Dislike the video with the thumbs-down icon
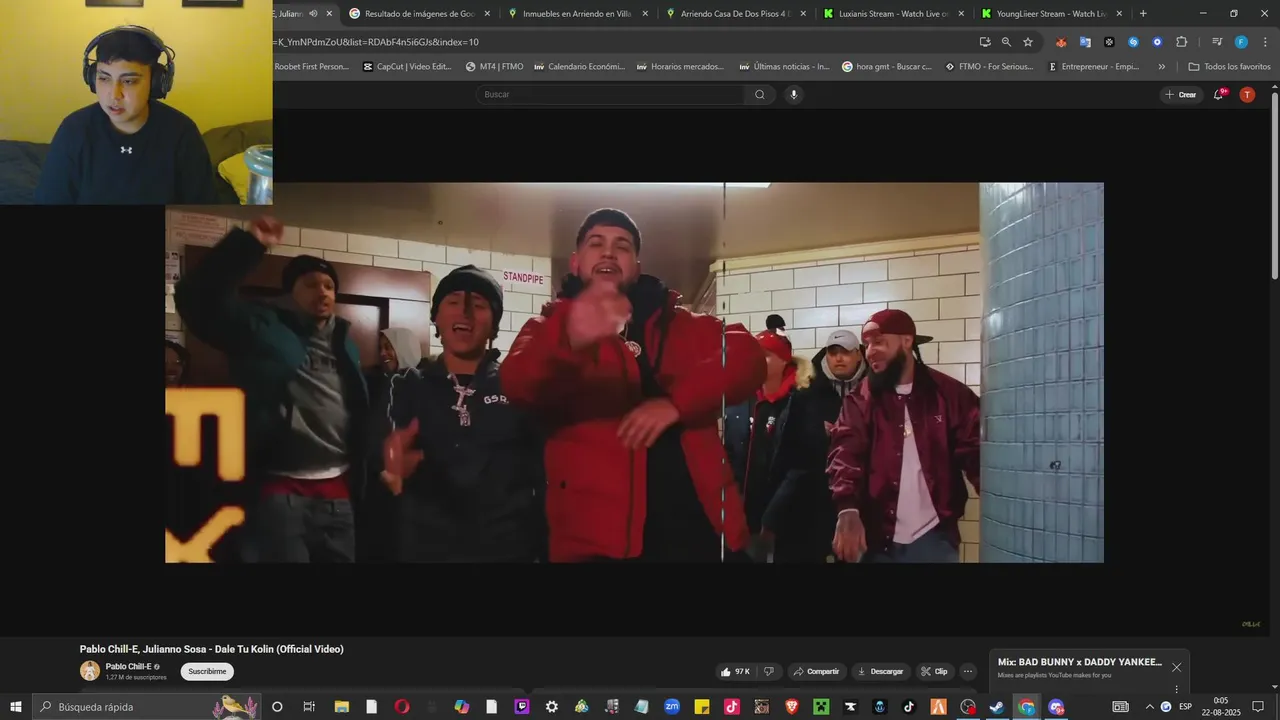 (768, 671)
